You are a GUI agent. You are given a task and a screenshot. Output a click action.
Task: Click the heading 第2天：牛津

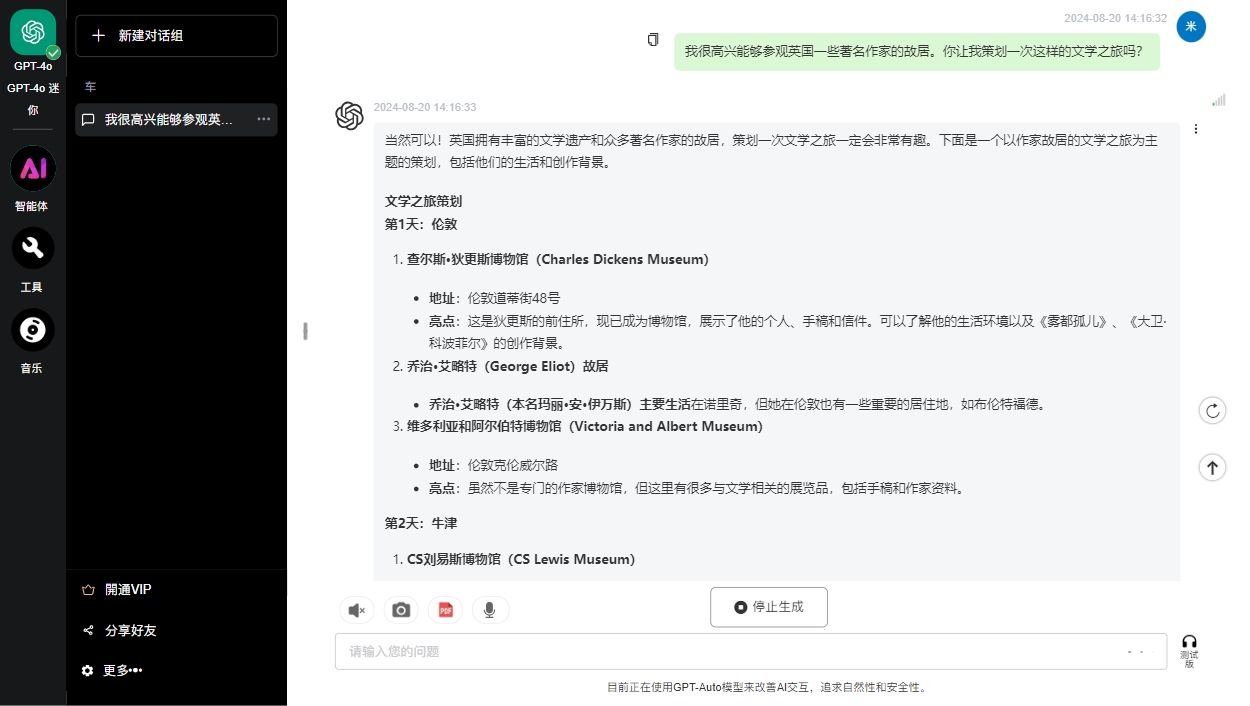click(421, 523)
